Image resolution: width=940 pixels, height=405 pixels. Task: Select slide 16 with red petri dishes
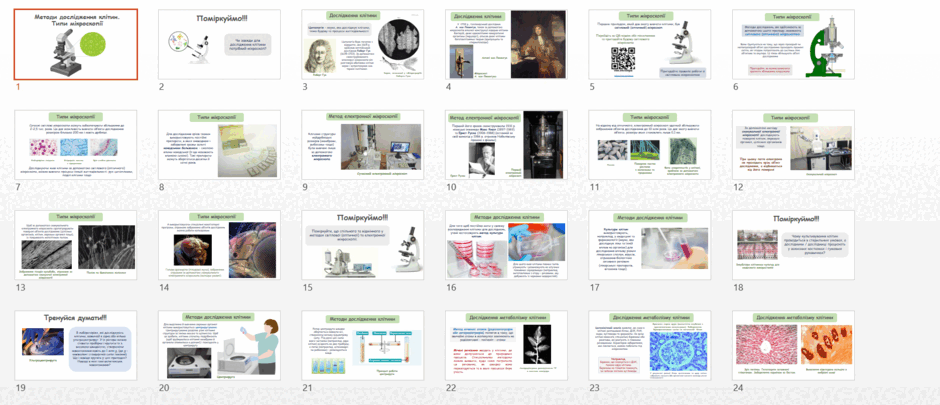tap(506, 245)
